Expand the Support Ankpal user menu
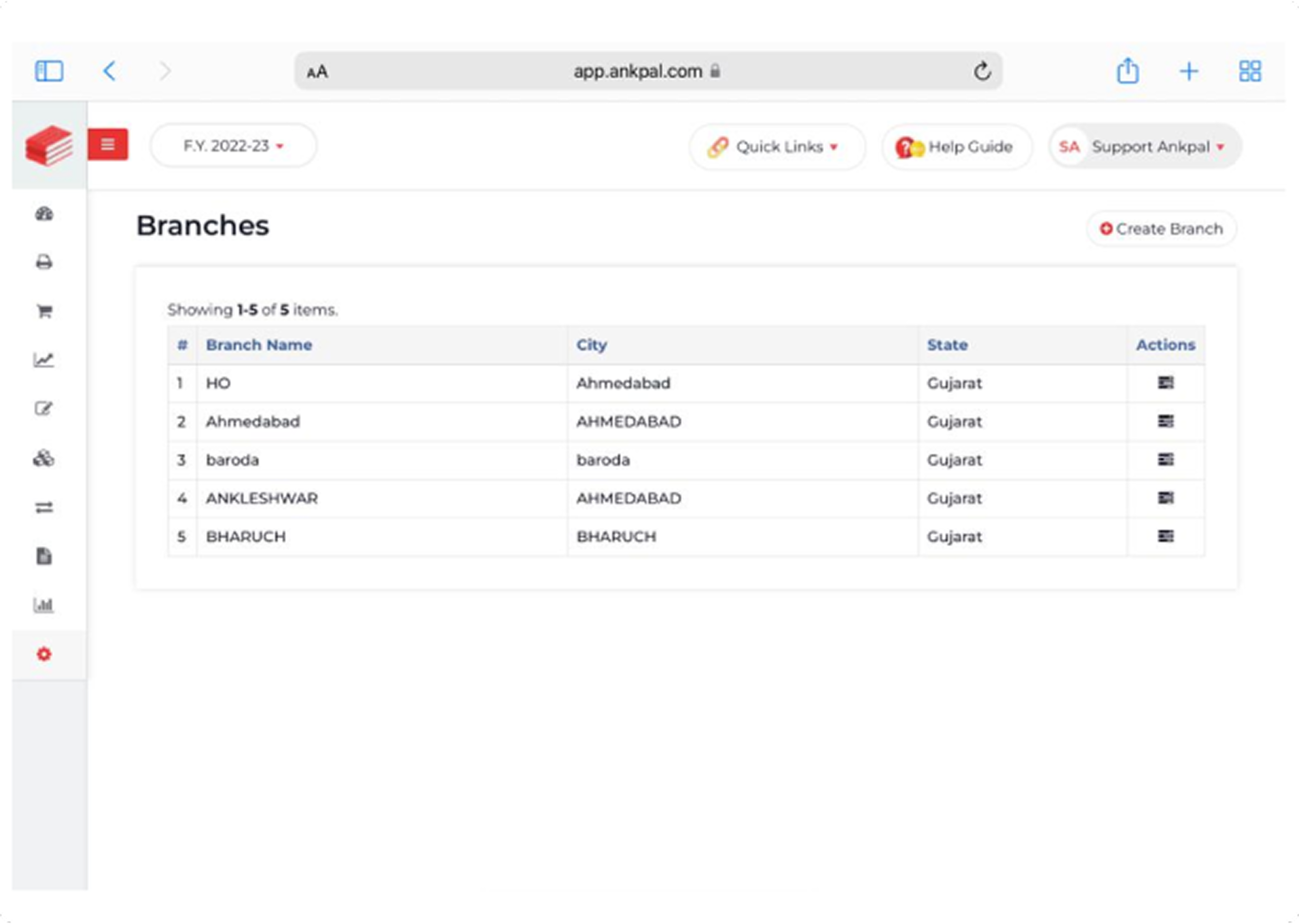Image resolution: width=1299 pixels, height=924 pixels. click(x=1145, y=147)
